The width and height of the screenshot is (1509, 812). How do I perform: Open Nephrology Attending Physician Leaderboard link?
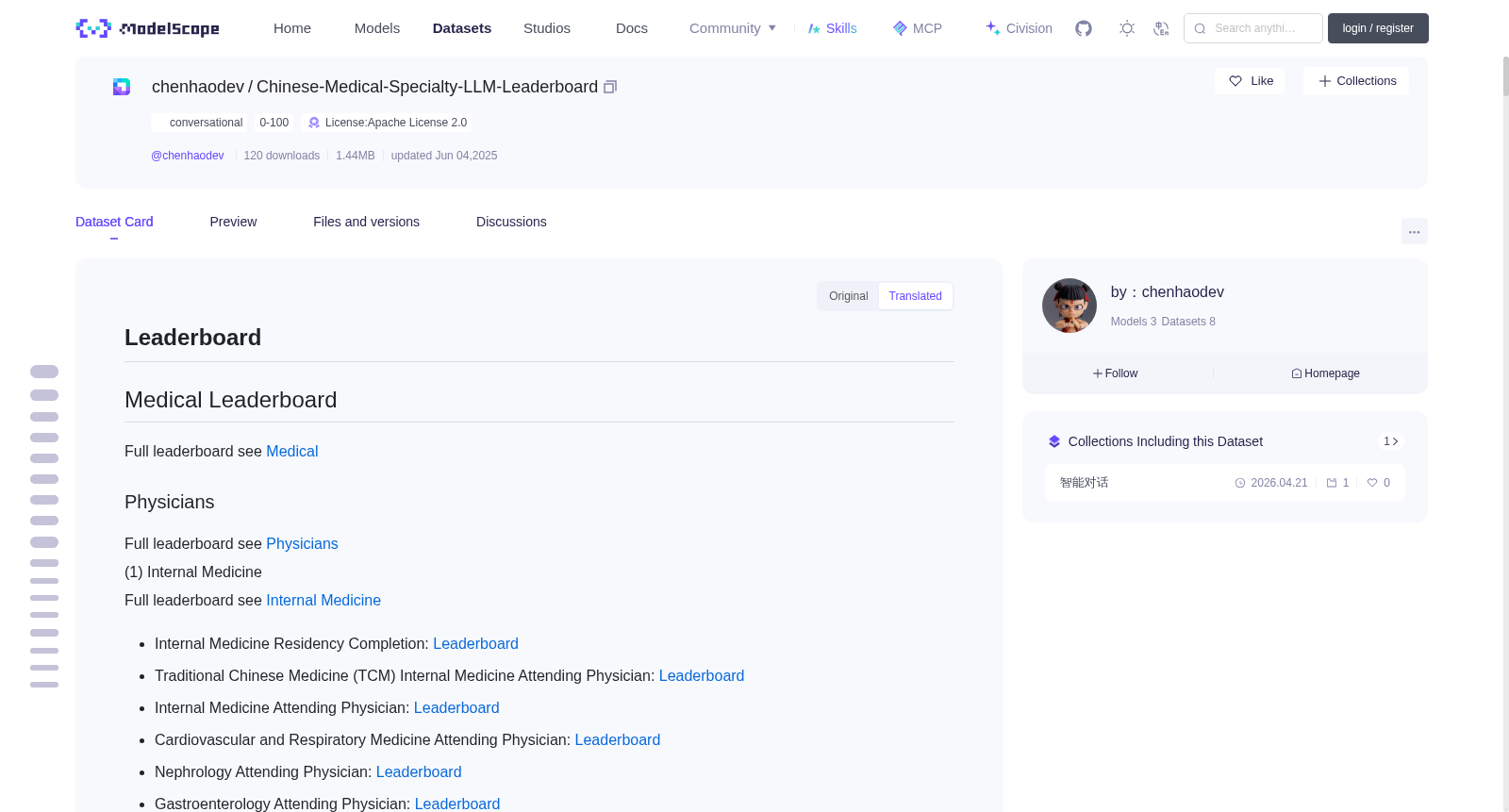419,772
